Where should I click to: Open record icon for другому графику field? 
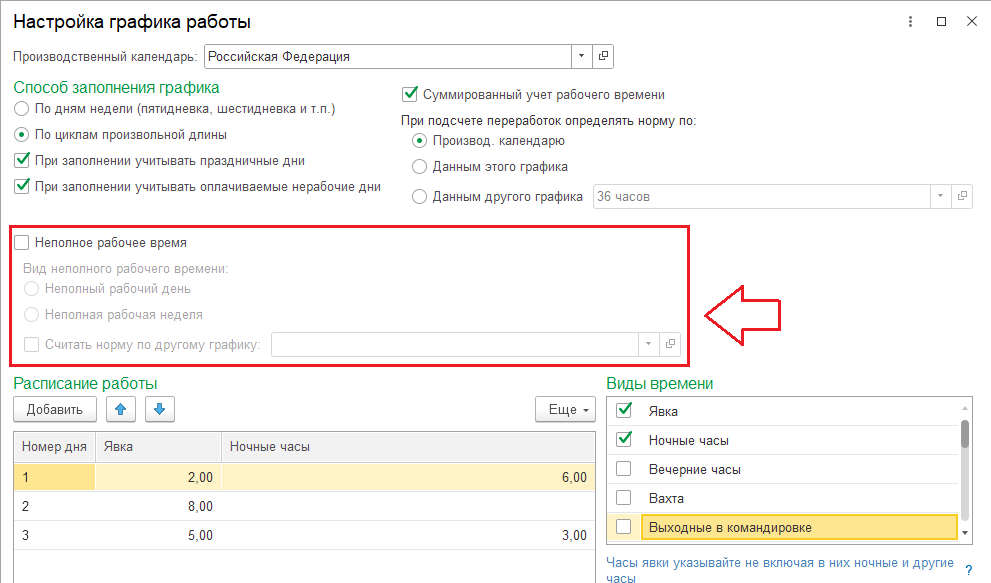point(670,344)
